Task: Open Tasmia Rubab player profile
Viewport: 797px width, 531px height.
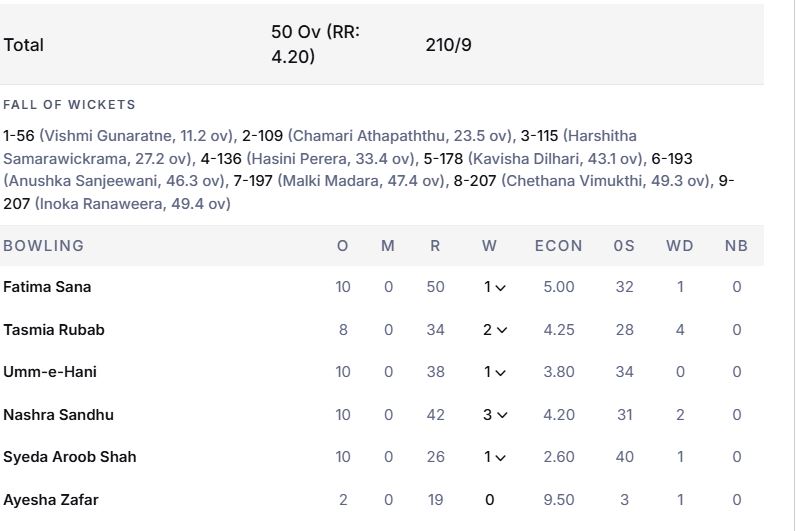Action: [54, 330]
